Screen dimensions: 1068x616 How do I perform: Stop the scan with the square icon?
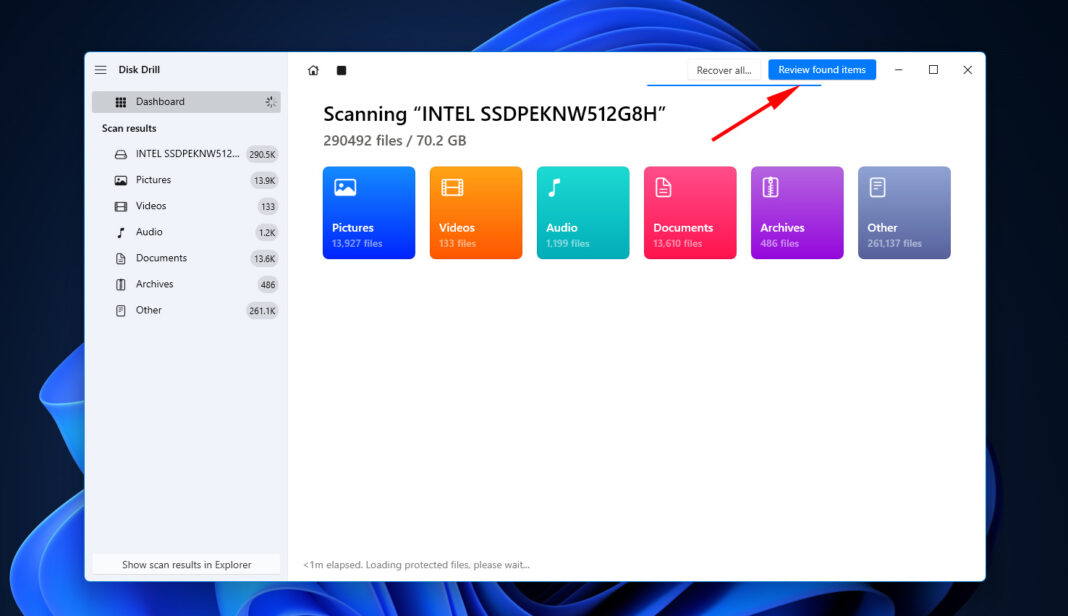click(x=341, y=70)
